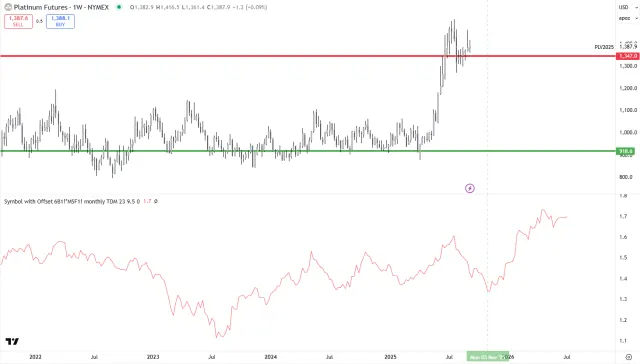
Task: Click the Platinum Futures symbol logo icon
Action: (x=8, y=7)
